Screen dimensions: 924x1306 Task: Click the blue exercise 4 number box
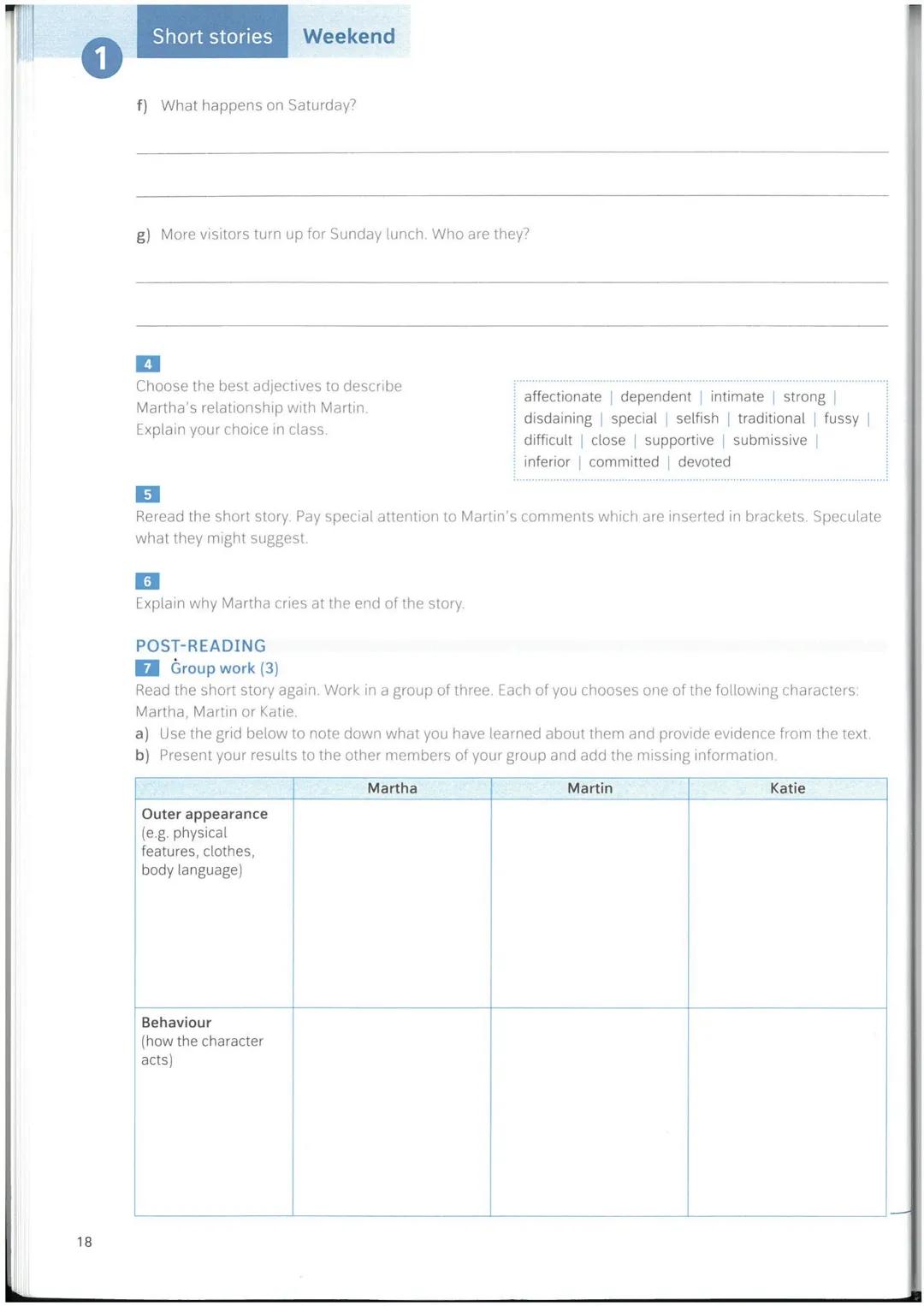pyautogui.click(x=147, y=364)
